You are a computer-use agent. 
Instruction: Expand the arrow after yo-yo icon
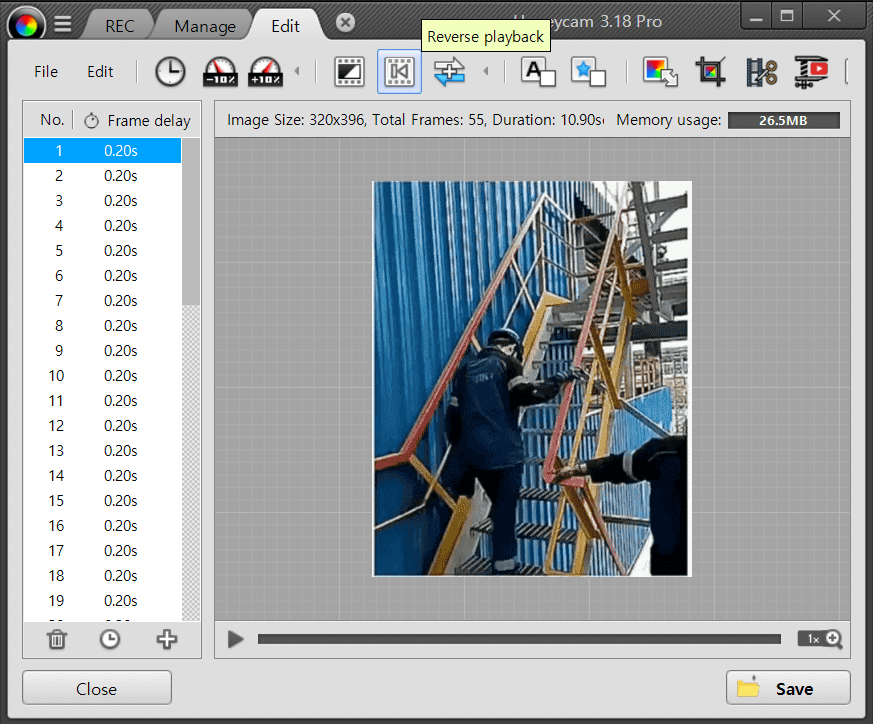click(486, 71)
